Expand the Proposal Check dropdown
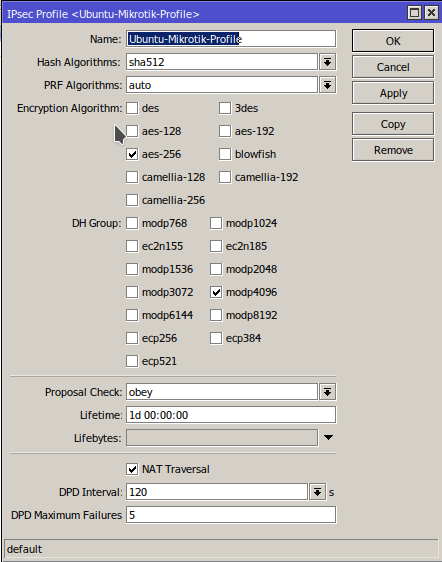 pyautogui.click(x=327, y=392)
